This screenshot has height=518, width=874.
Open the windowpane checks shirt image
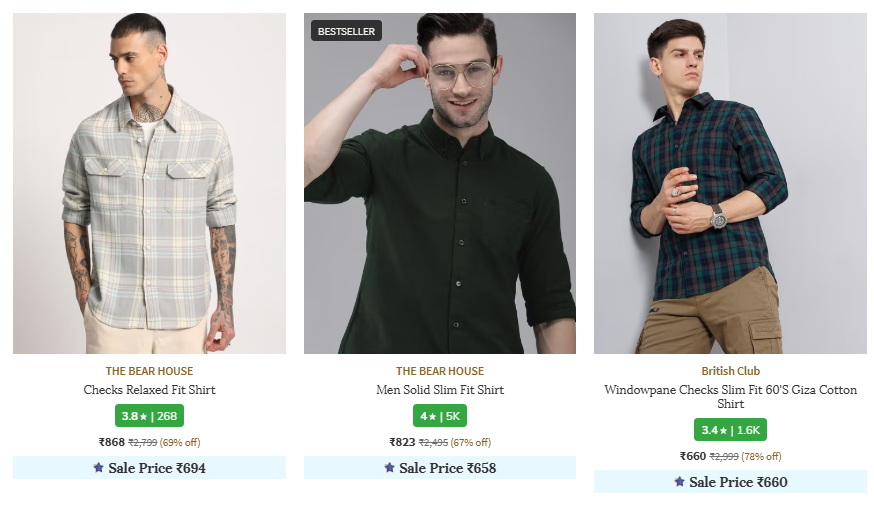pos(730,184)
